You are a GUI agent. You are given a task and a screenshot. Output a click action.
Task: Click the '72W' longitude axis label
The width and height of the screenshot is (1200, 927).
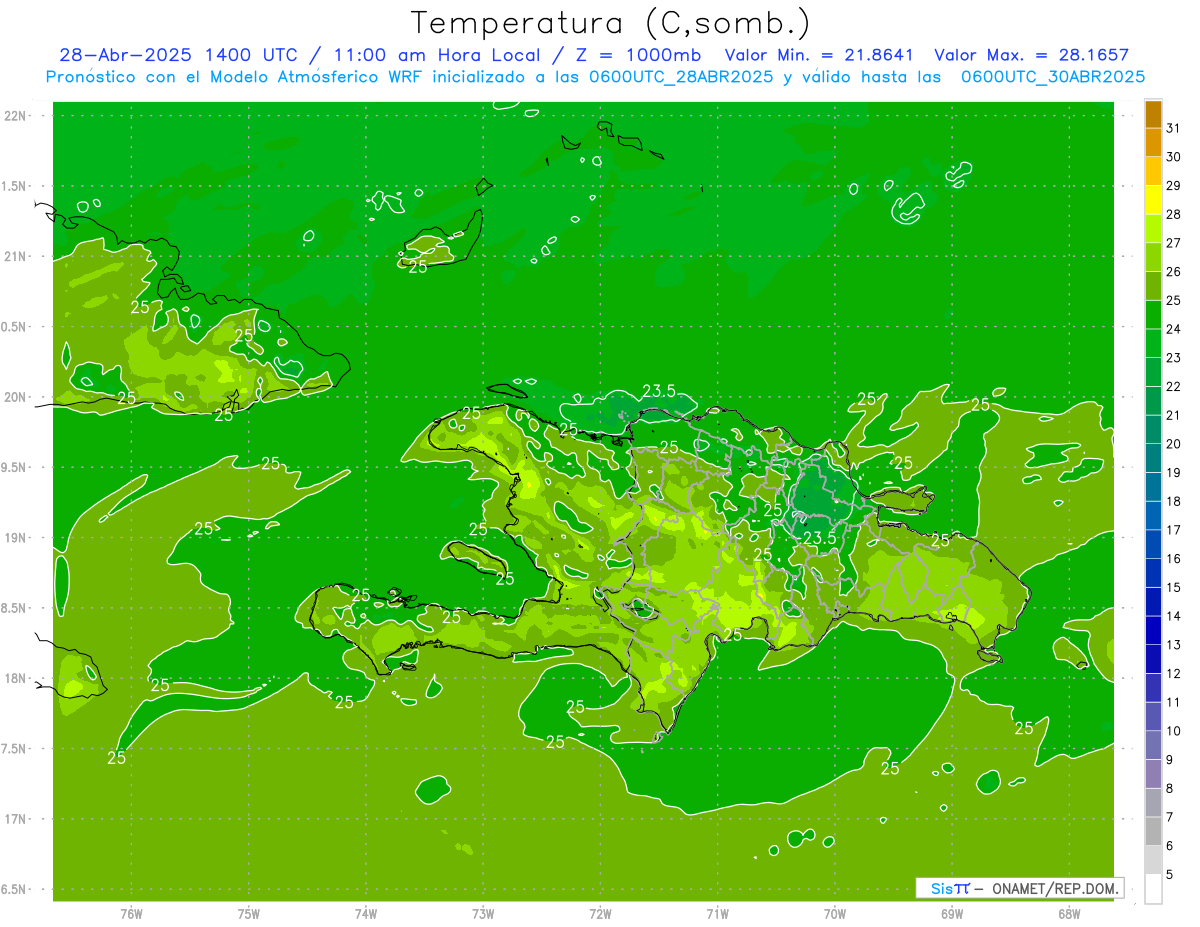coord(601,914)
